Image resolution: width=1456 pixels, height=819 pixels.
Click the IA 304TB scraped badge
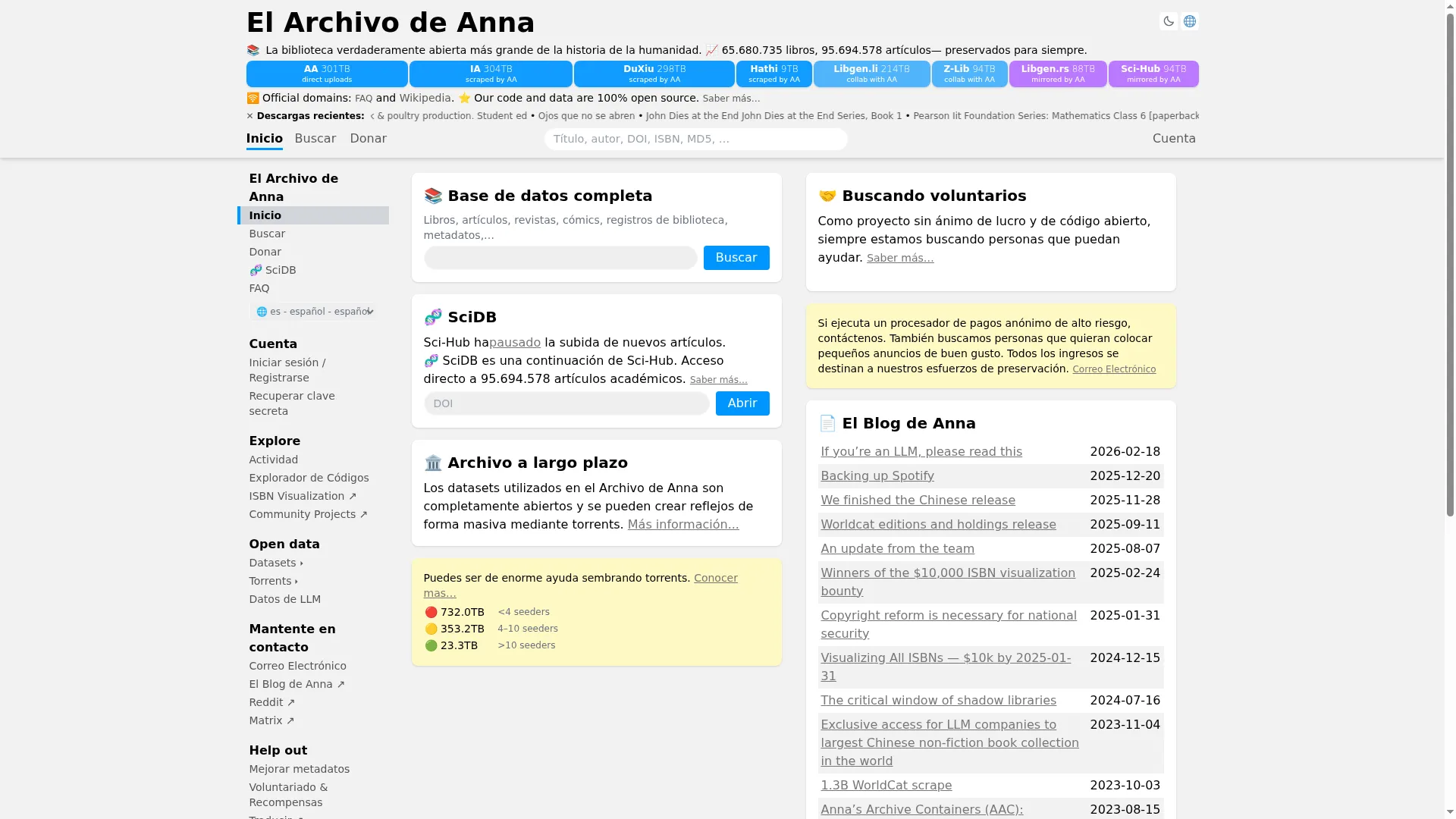click(491, 74)
